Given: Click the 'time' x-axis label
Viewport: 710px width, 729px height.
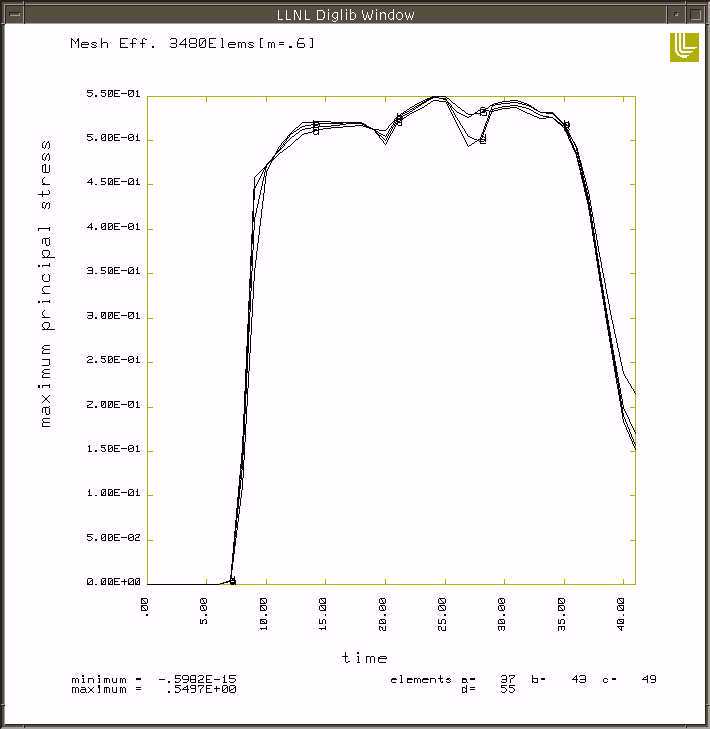Looking at the screenshot, I should click(364, 657).
